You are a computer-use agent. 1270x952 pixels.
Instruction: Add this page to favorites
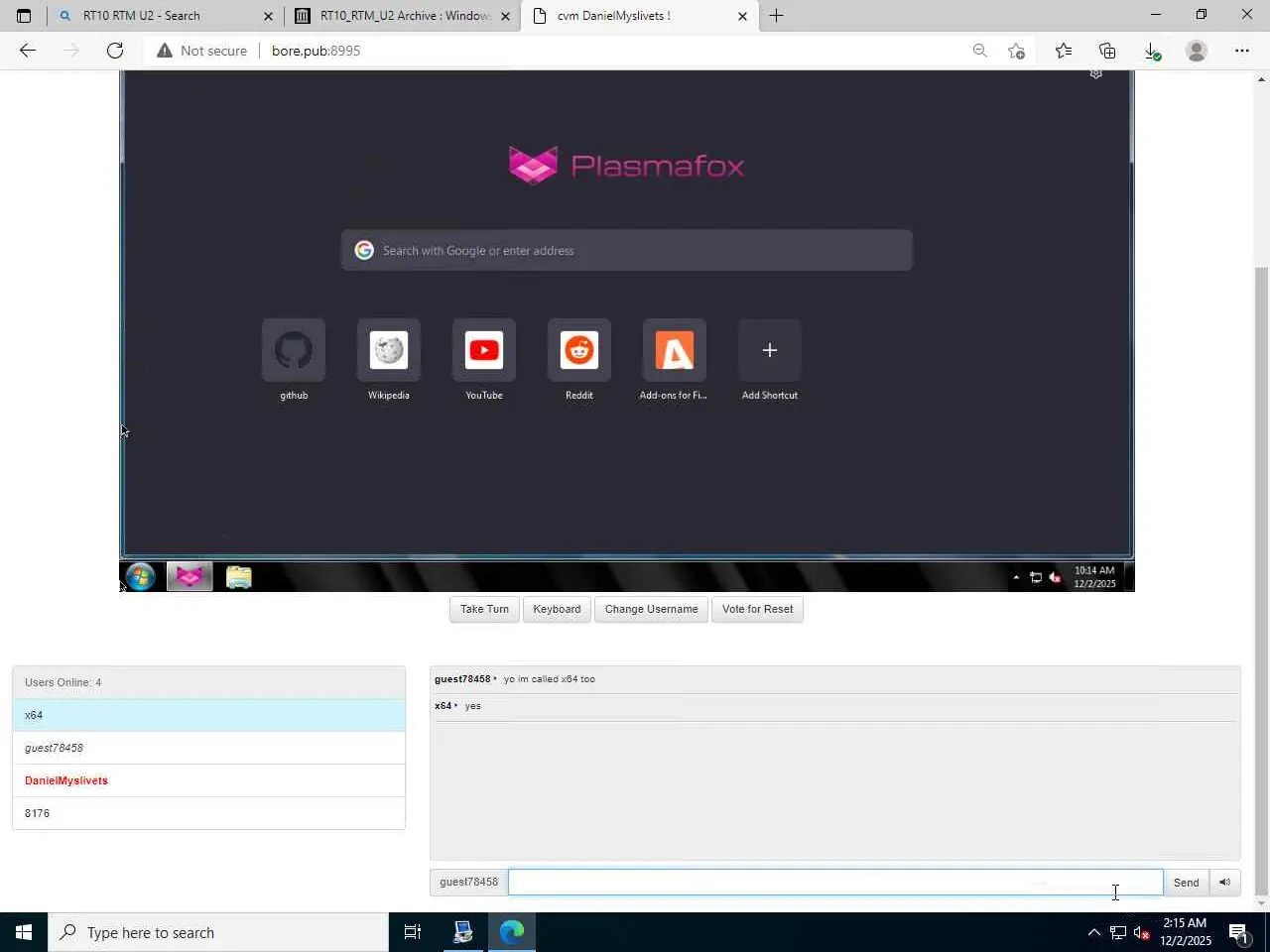(x=1016, y=51)
